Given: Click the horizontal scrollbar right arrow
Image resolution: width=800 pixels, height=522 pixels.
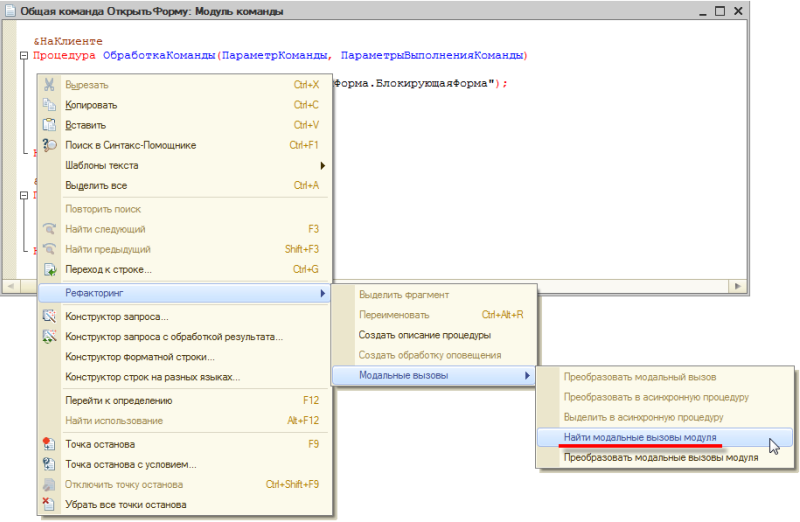Looking at the screenshot, I should [x=739, y=287].
